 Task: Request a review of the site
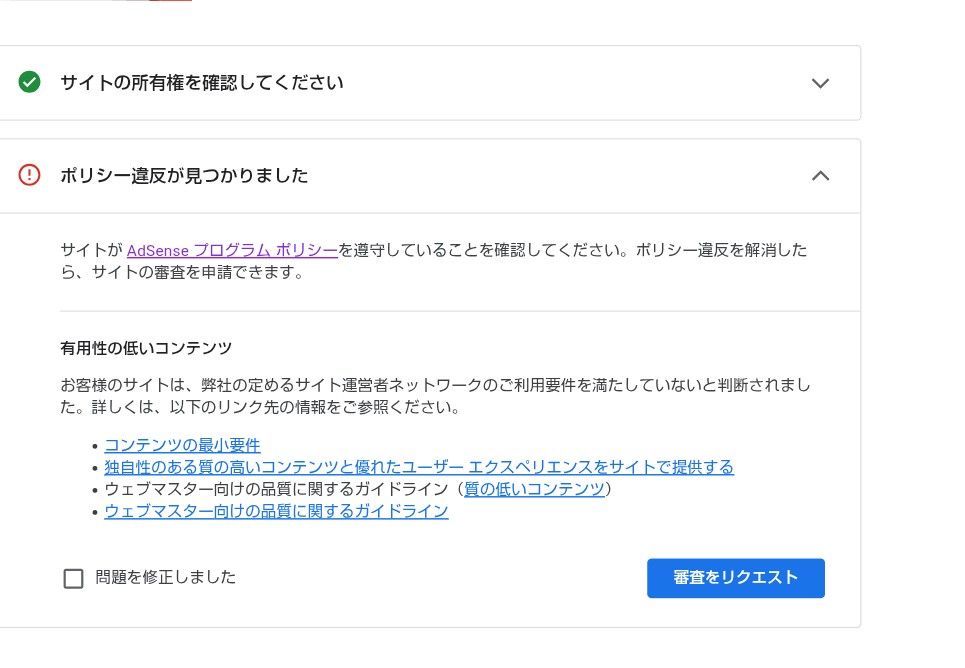pyautogui.click(x=735, y=578)
